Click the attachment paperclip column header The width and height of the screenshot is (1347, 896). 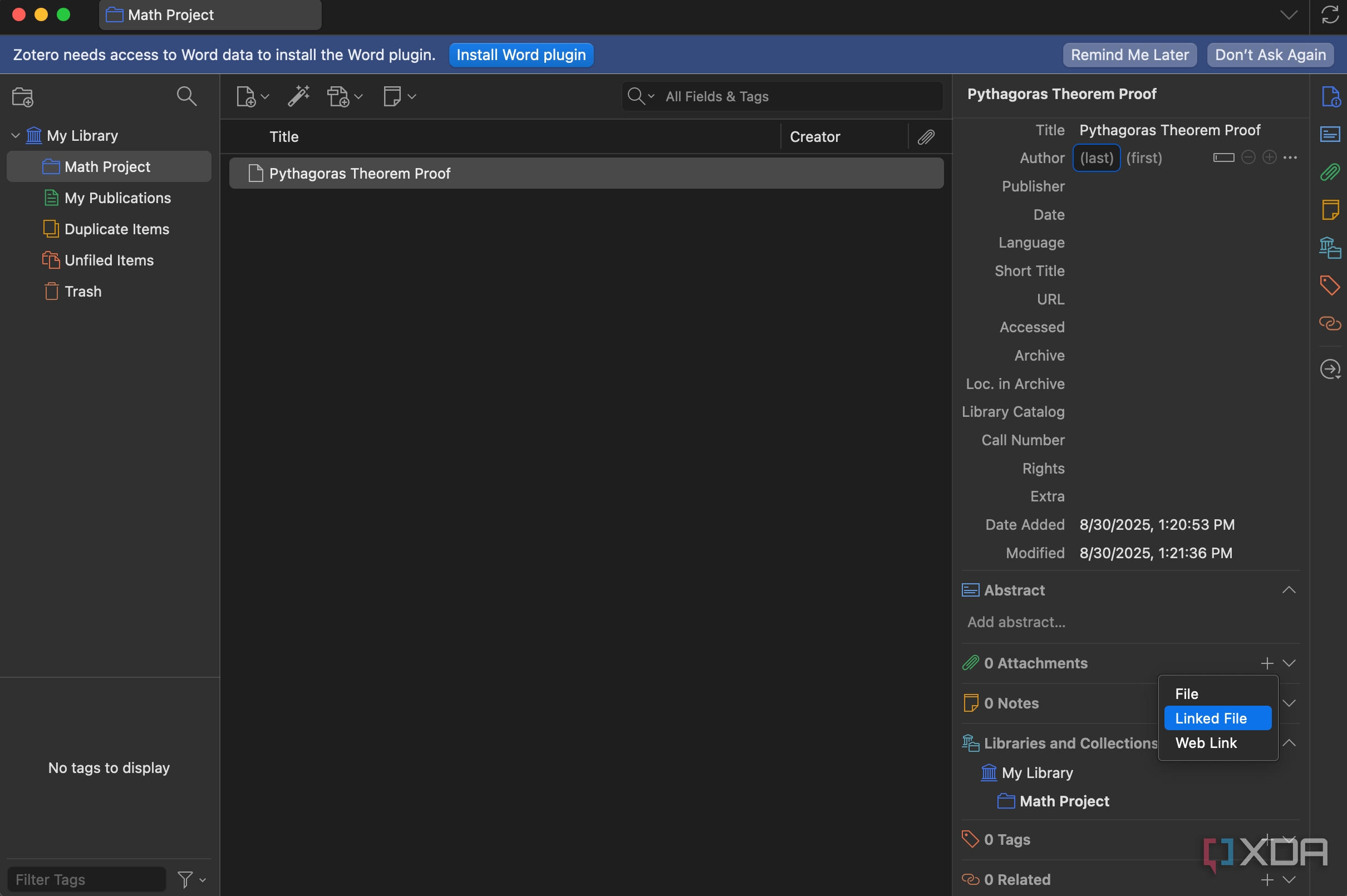click(926, 137)
